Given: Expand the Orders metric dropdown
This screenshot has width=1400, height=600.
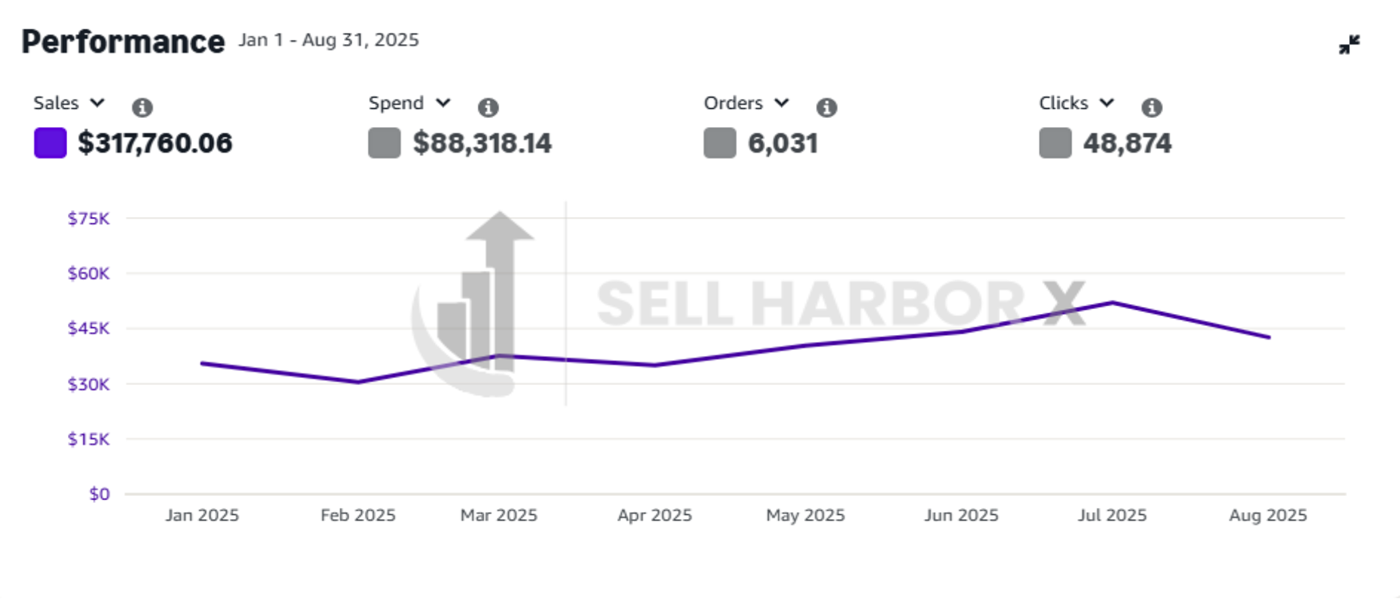Looking at the screenshot, I should pyautogui.click(x=781, y=103).
